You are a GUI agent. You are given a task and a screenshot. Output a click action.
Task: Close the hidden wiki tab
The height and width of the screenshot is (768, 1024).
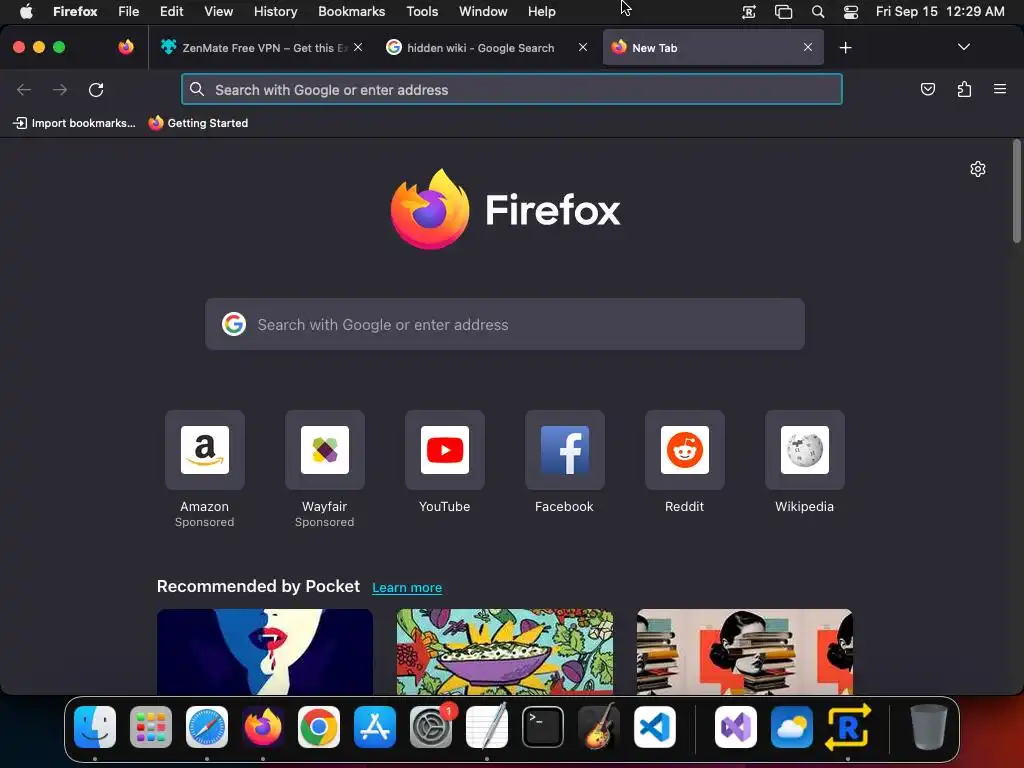583,47
